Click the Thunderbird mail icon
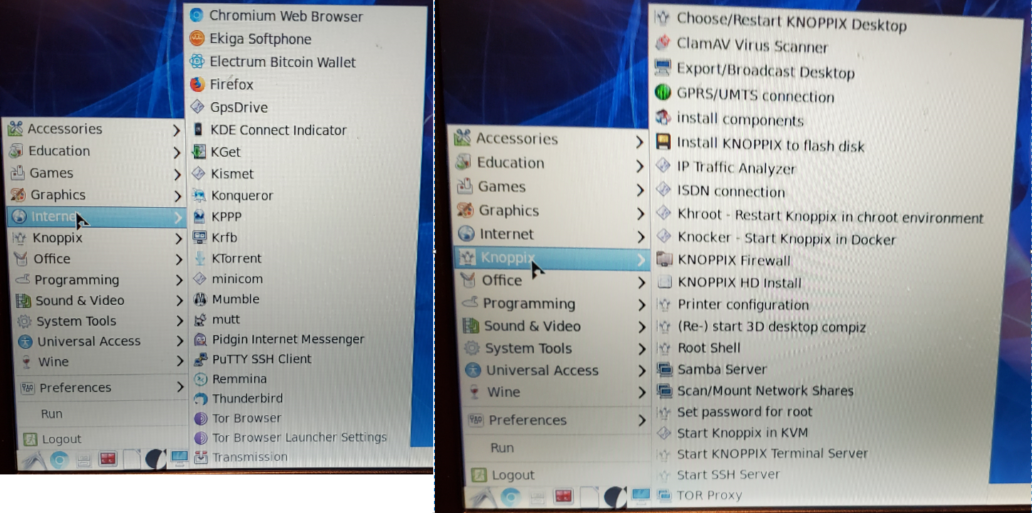 200,398
